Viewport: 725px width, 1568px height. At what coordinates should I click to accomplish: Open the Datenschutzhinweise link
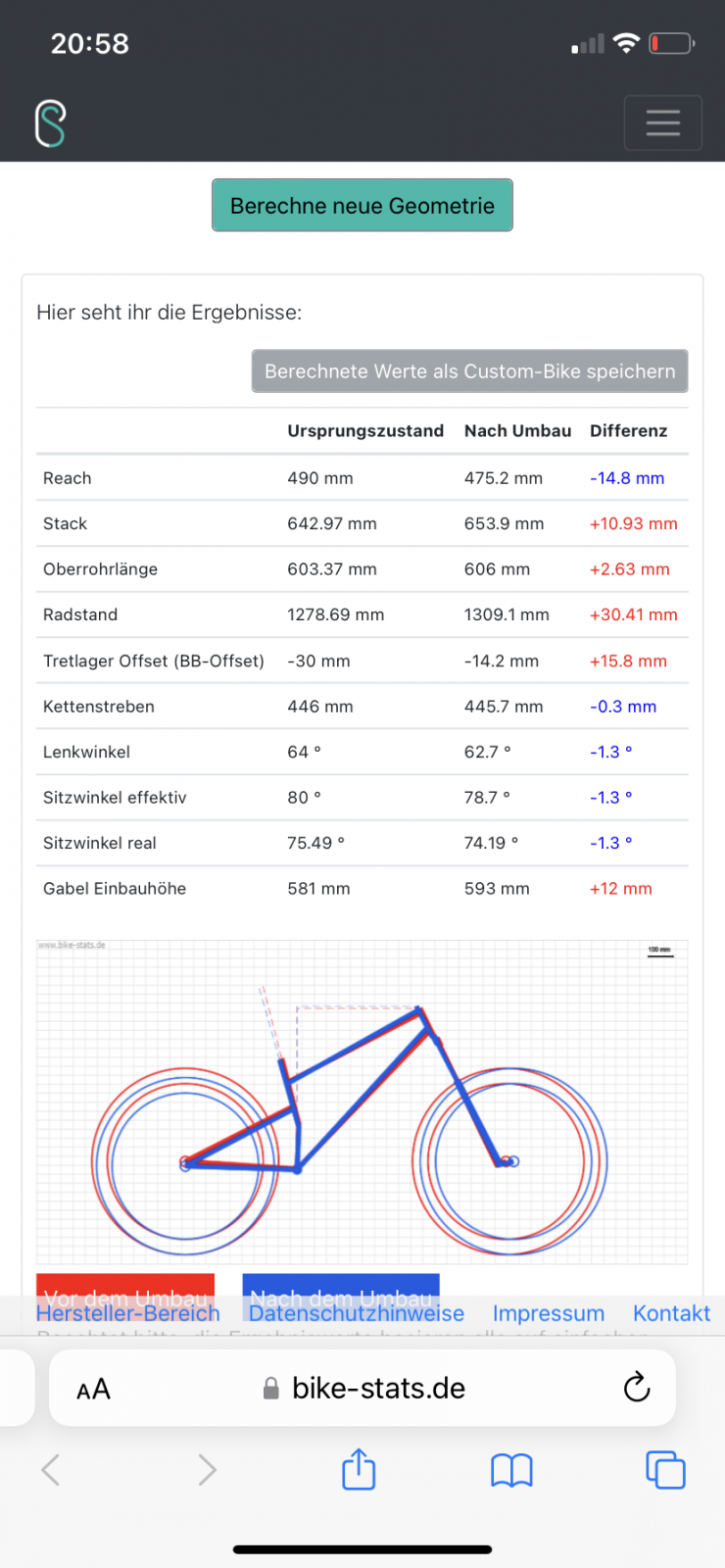[356, 1314]
